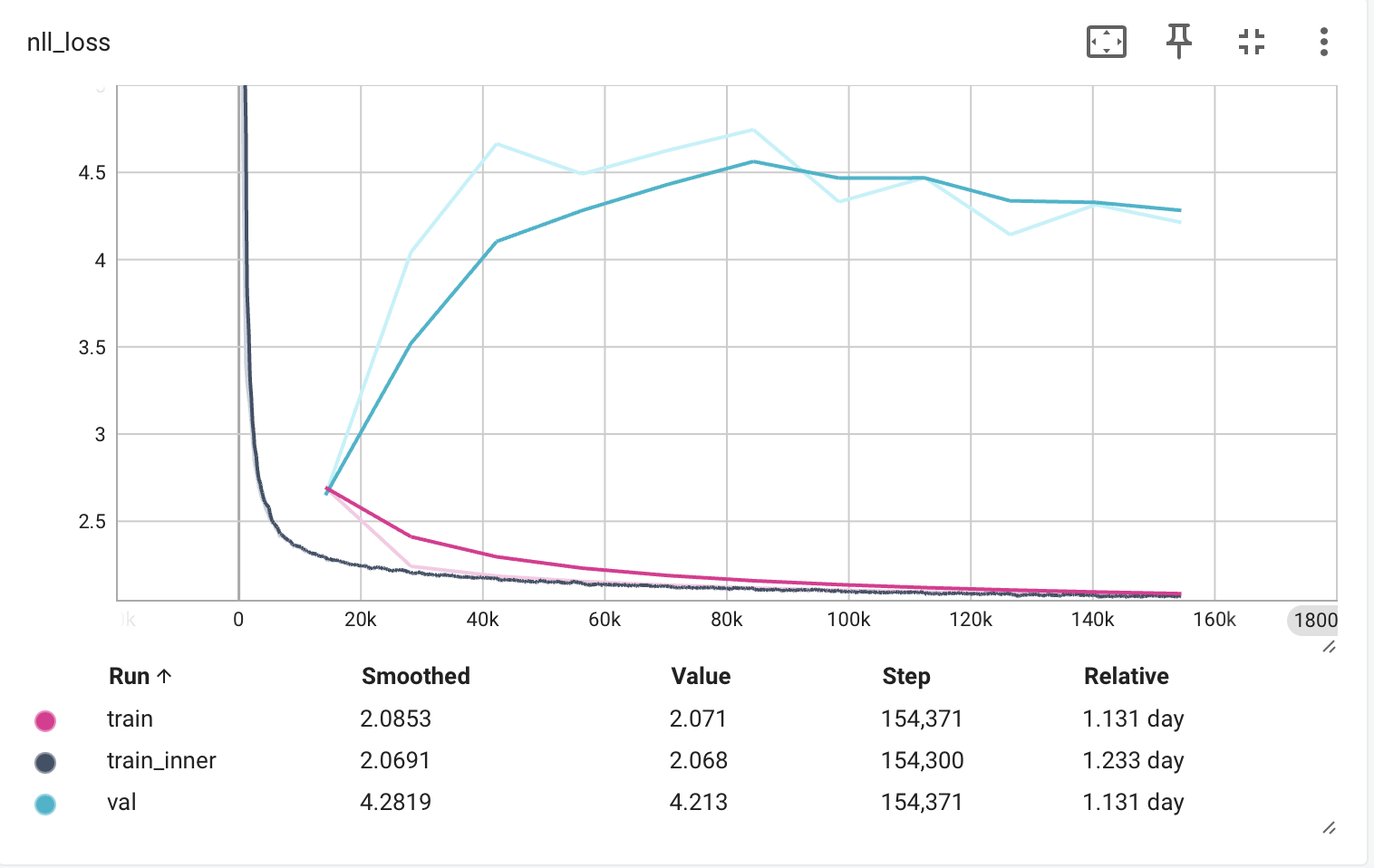Click the teal val run color dot
Viewport: 1374px width, 868px height.
[x=45, y=804]
